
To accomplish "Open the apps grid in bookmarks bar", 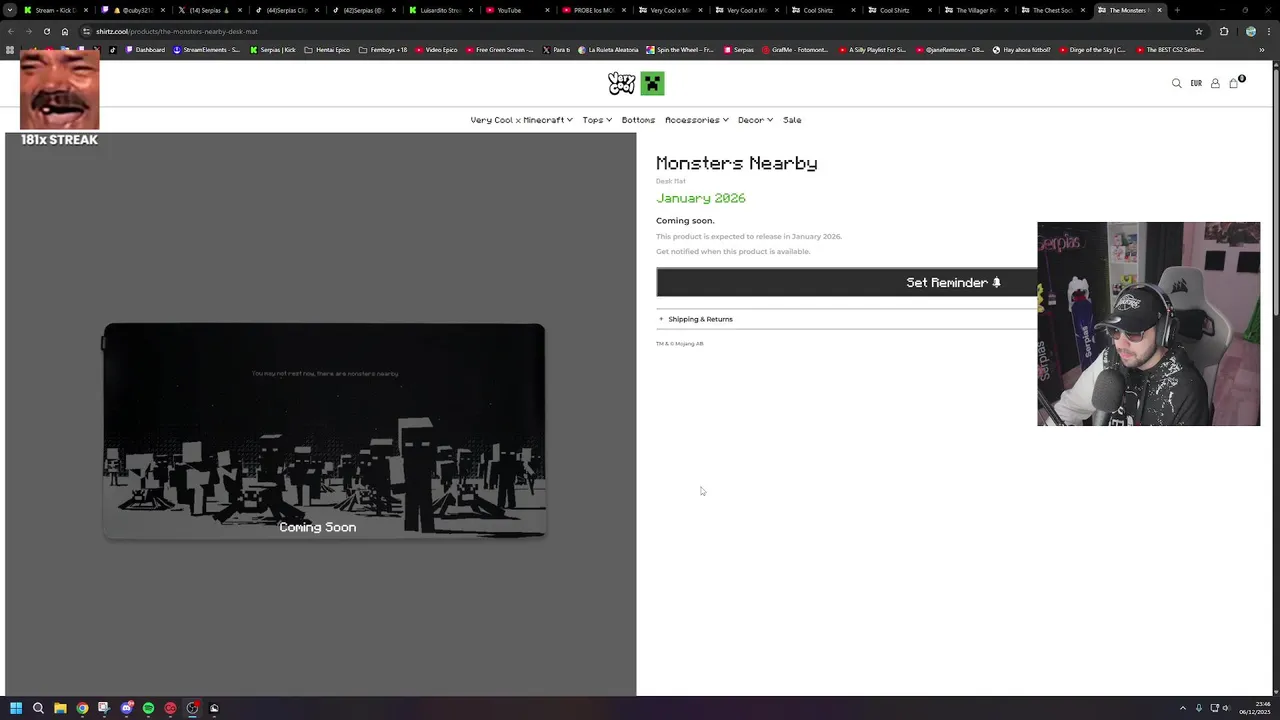I will tap(10, 50).
